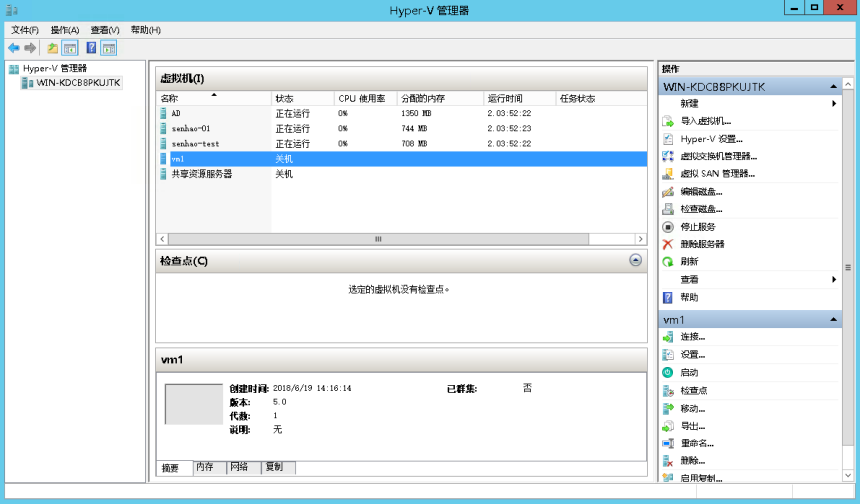Select the vm1 virtual machine row
Image resolution: width=860 pixels, height=504 pixels.
[401, 159]
